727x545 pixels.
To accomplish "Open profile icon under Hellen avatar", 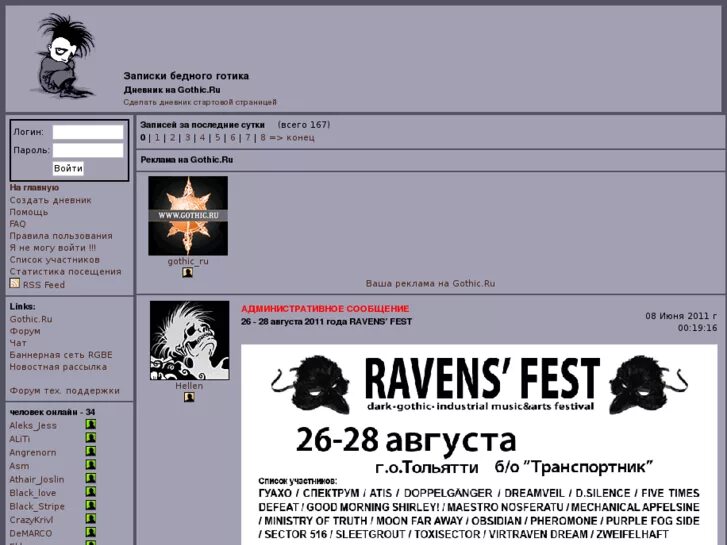I will 189,397.
